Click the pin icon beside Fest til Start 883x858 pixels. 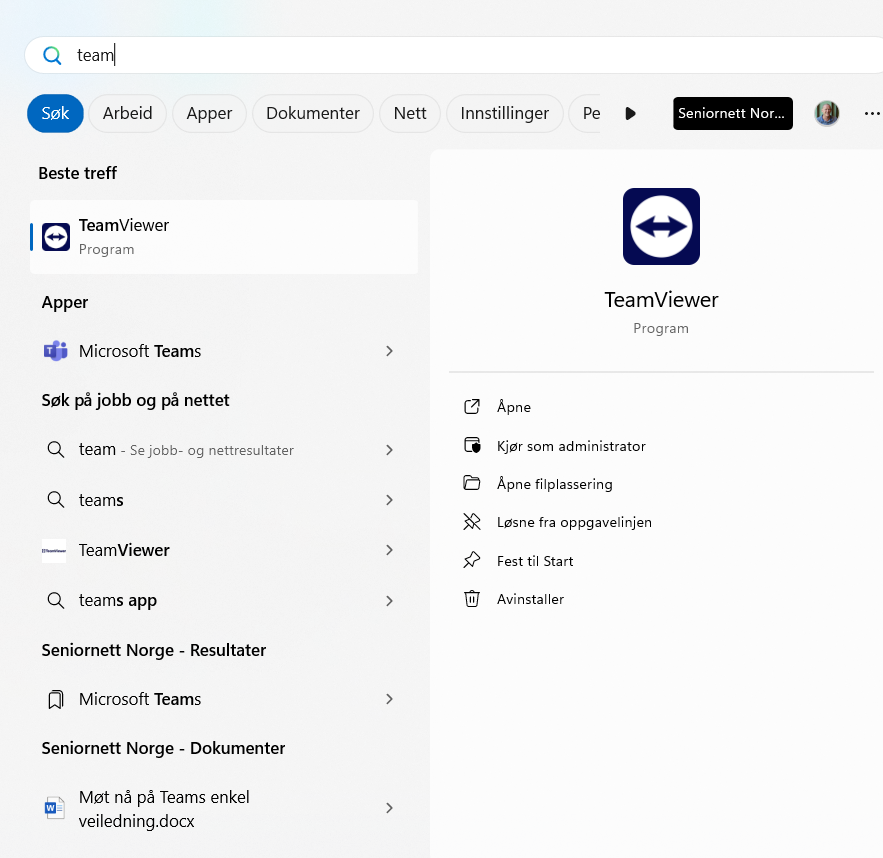point(472,561)
